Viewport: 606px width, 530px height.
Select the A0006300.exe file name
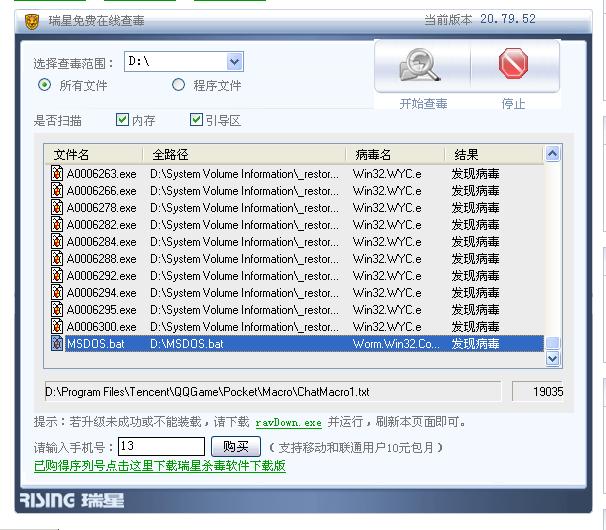102,327
